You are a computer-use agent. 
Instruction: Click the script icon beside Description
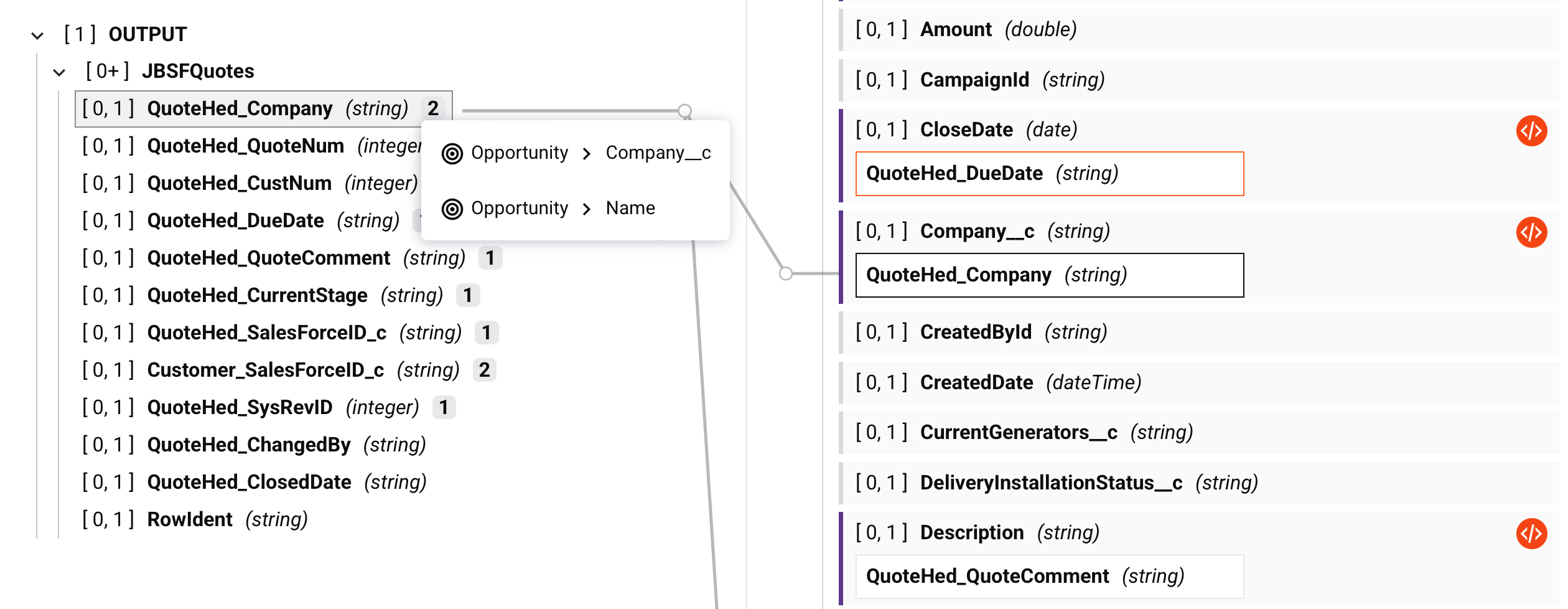tap(1531, 534)
